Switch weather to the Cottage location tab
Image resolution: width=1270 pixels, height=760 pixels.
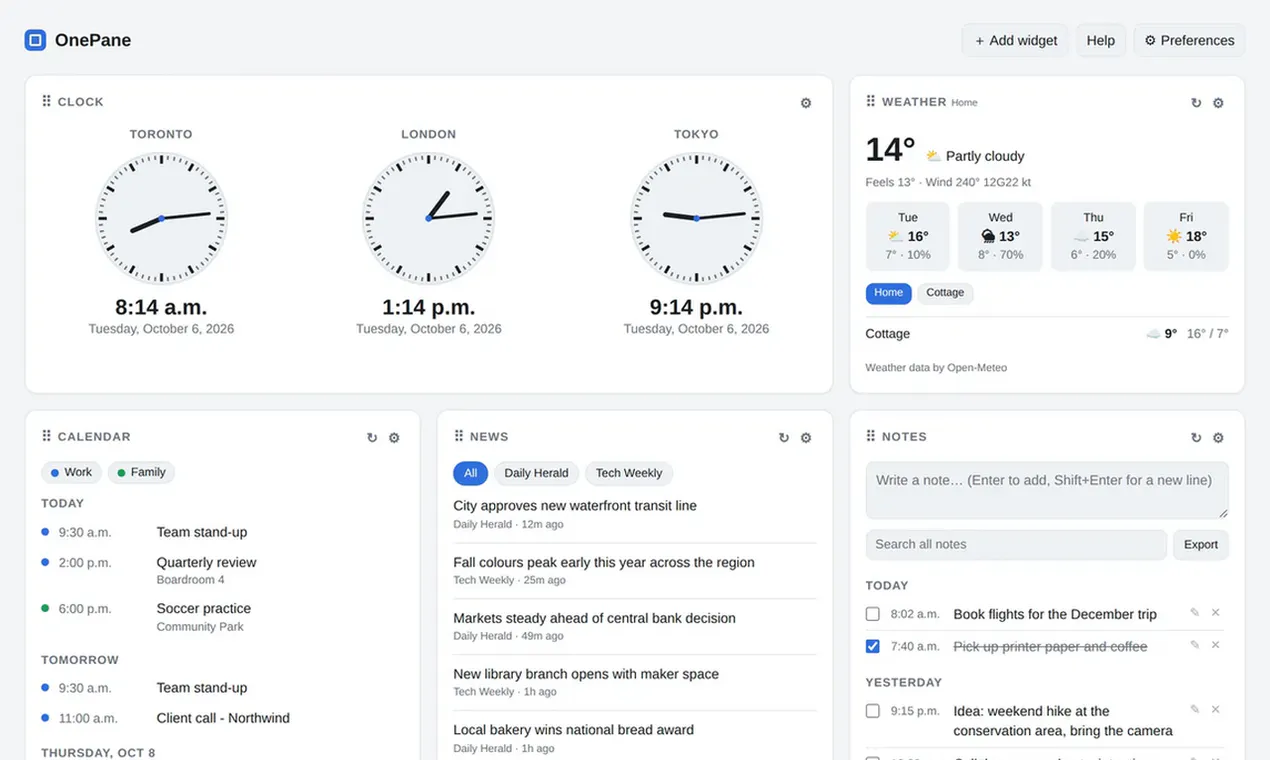click(945, 293)
